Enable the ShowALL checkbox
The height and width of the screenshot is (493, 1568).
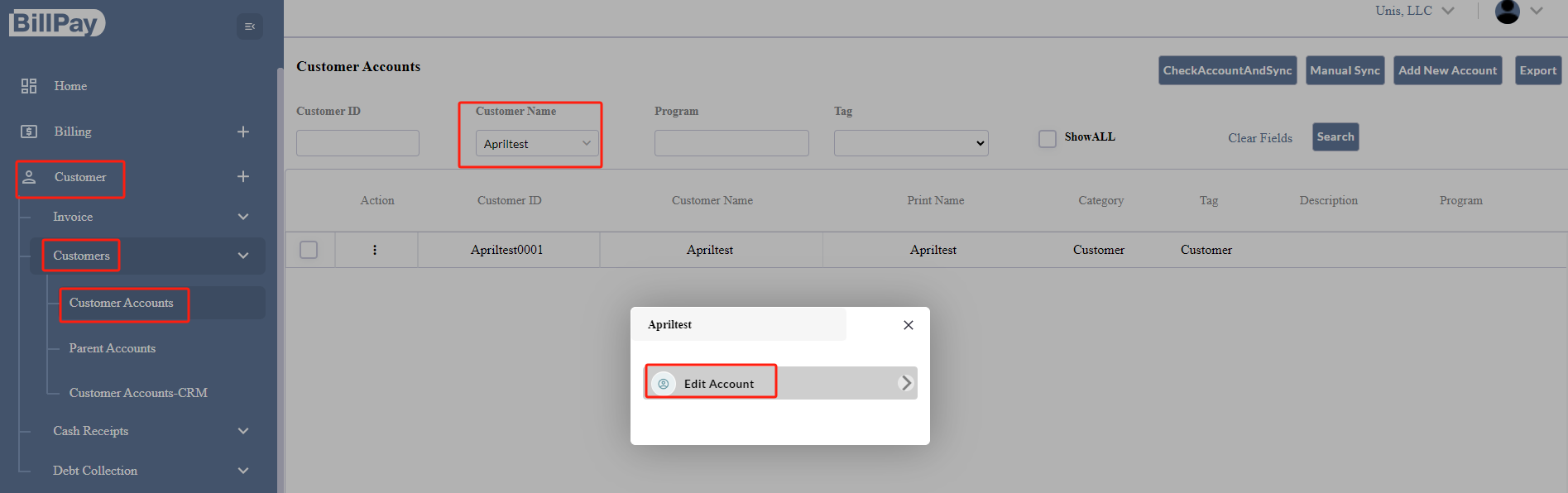coord(1048,138)
